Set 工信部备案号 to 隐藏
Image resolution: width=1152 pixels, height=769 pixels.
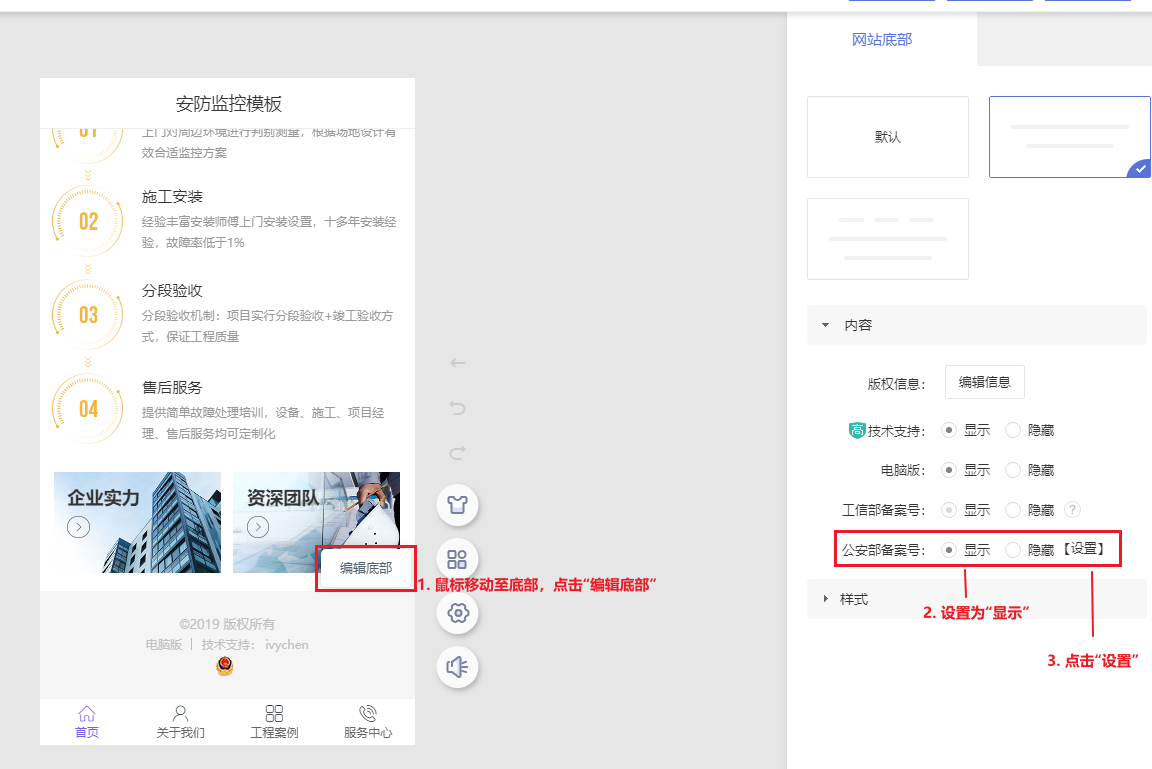[x=1013, y=510]
